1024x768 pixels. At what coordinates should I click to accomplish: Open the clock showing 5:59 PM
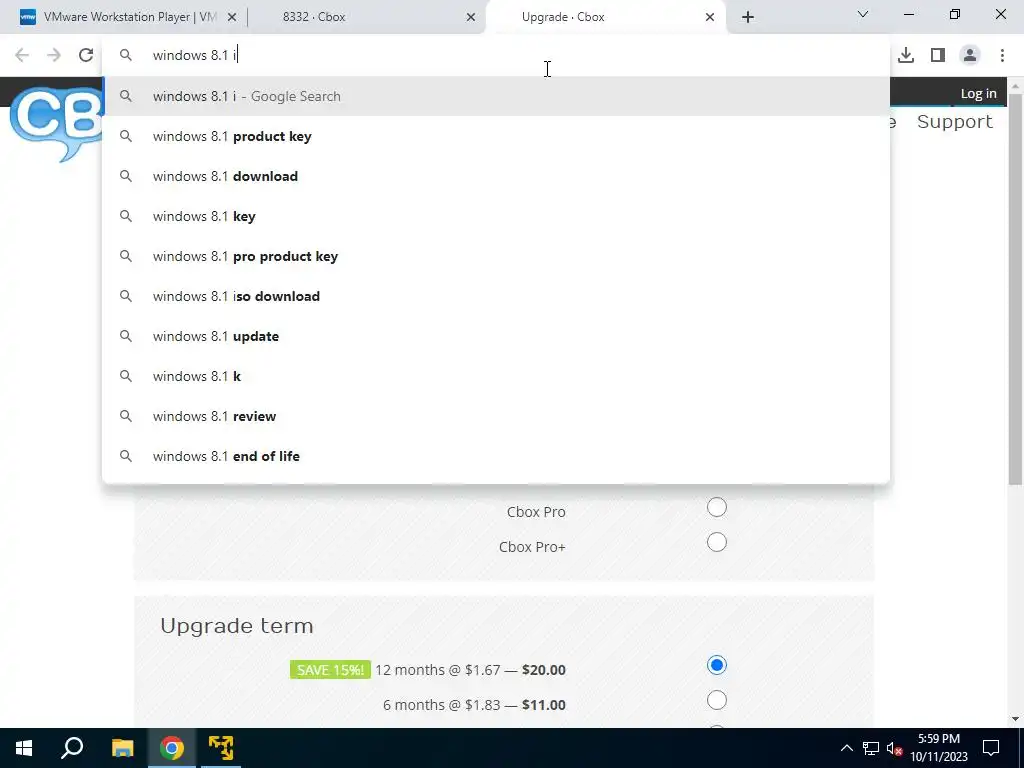point(938,748)
